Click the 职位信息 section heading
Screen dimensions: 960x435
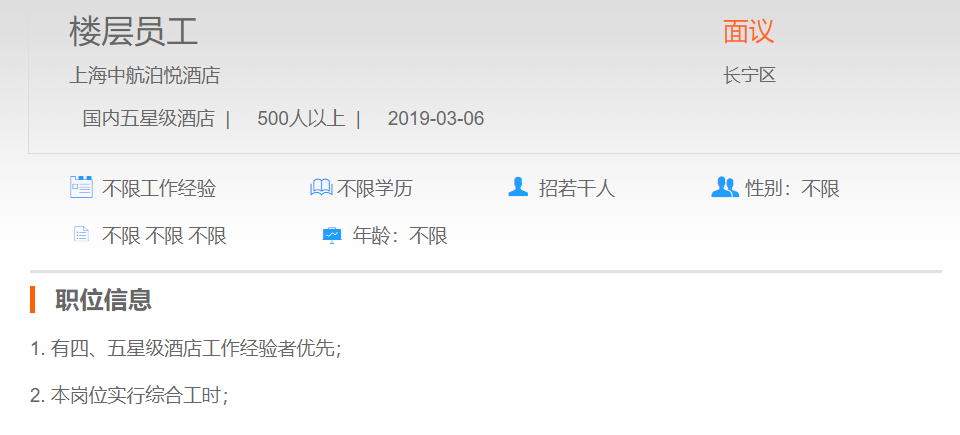[x=103, y=300]
